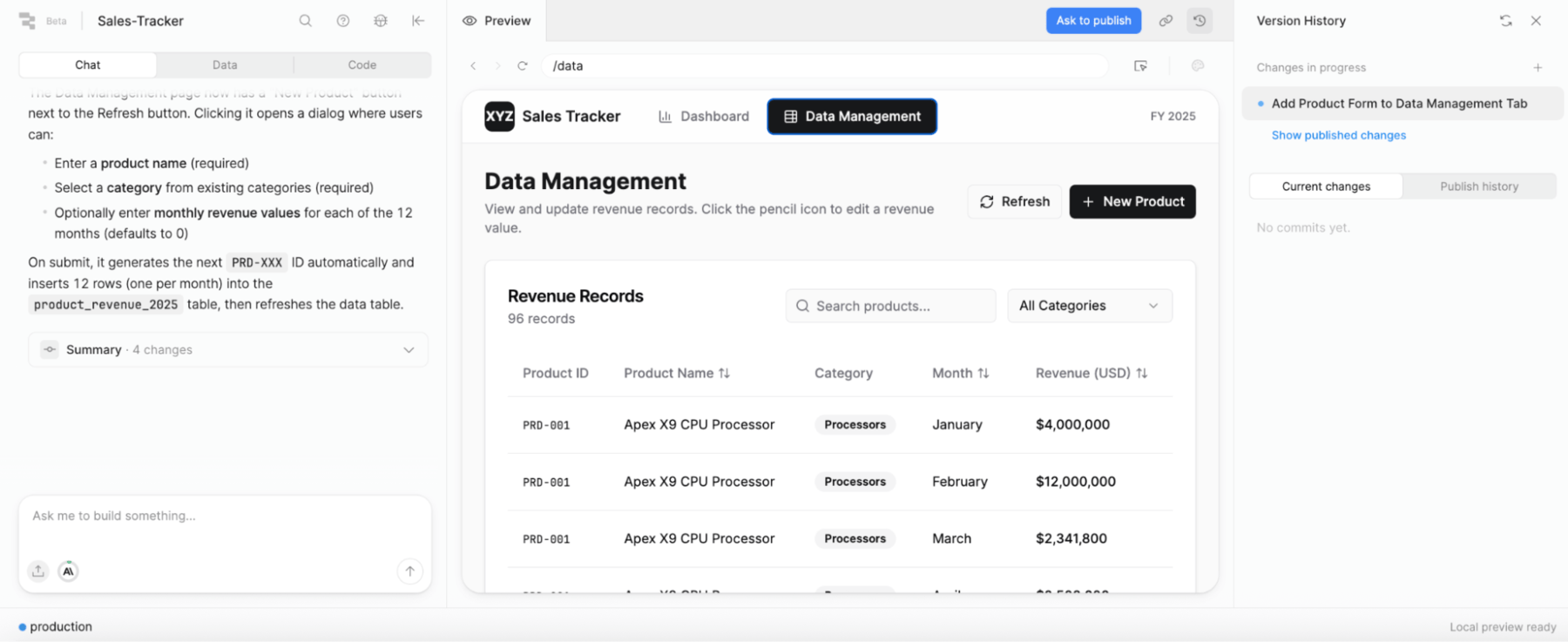
Task: Click the New Product button
Action: tap(1132, 202)
